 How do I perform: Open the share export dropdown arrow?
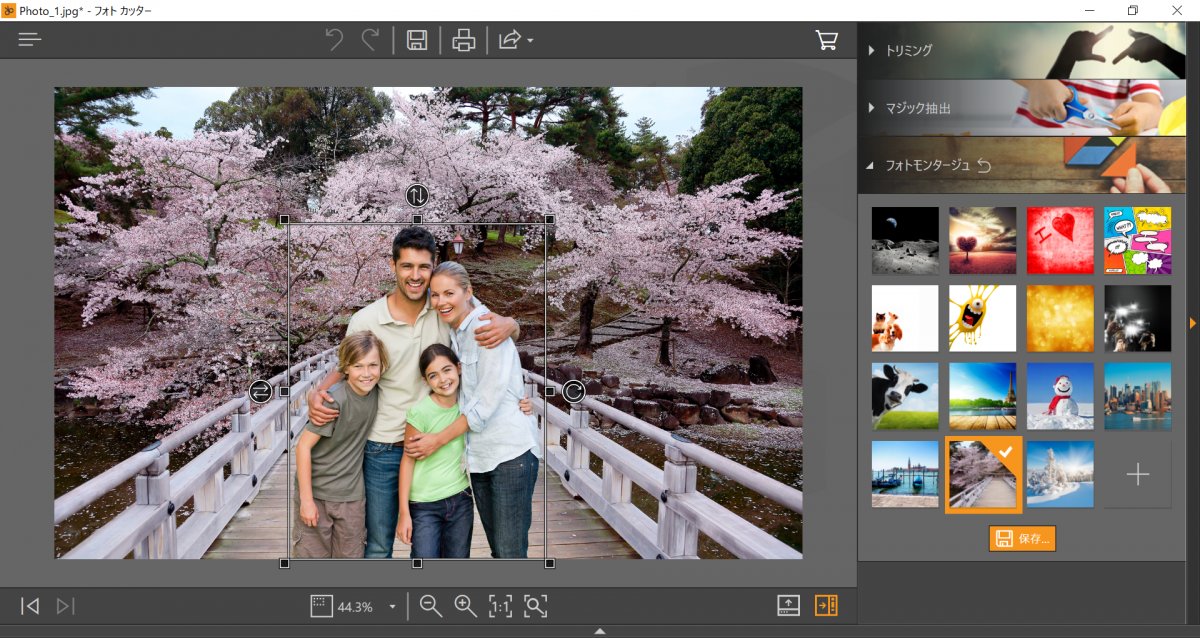(530, 41)
